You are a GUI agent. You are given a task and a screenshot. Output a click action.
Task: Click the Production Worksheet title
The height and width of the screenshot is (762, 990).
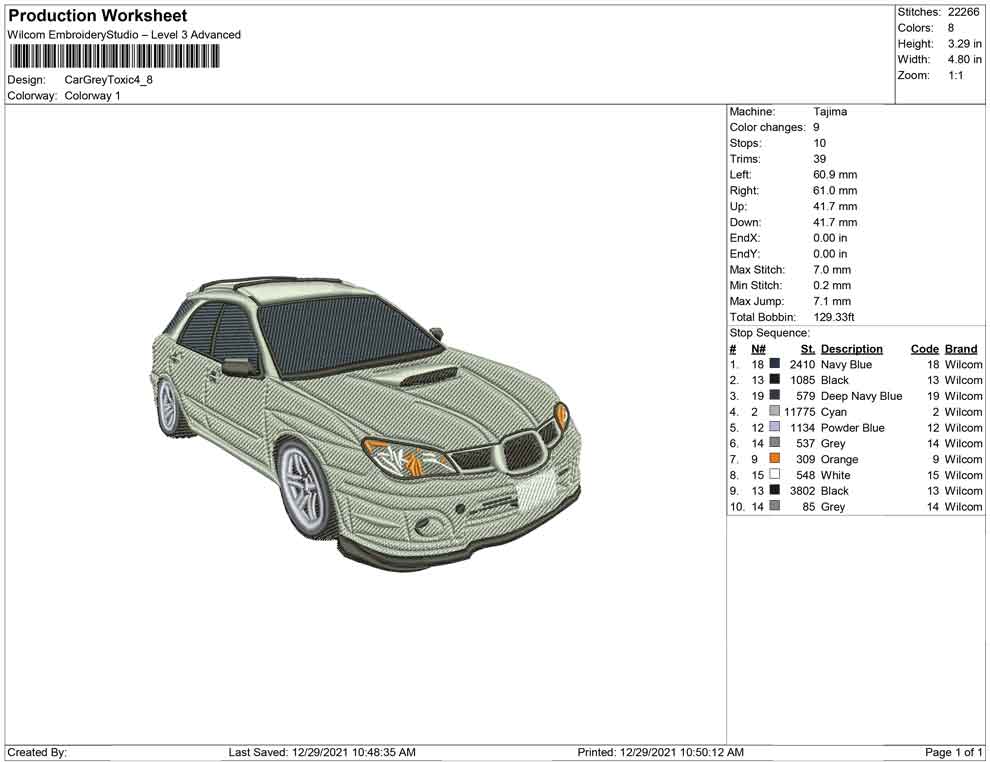(97, 16)
